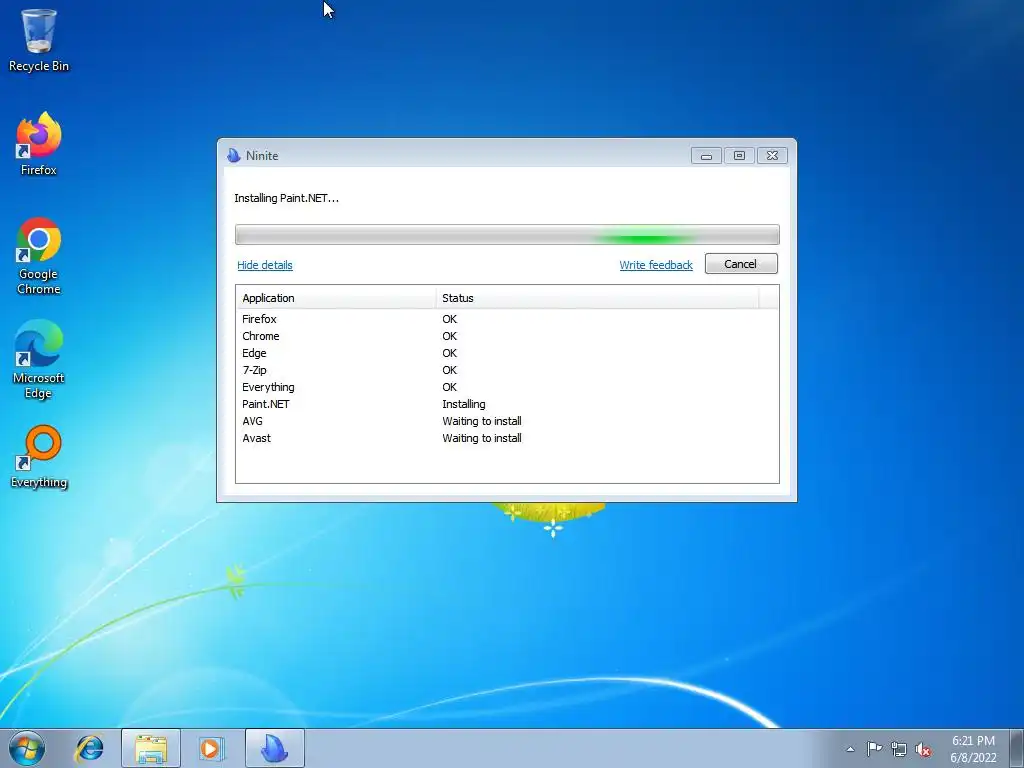Screen dimensions: 1024x768
Task: Close the Ninite window
Action: click(772, 155)
